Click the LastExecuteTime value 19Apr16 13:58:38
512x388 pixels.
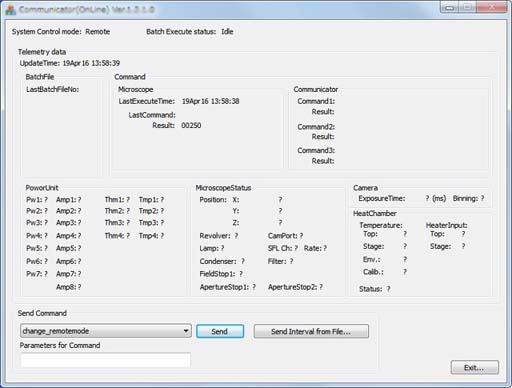(210, 101)
